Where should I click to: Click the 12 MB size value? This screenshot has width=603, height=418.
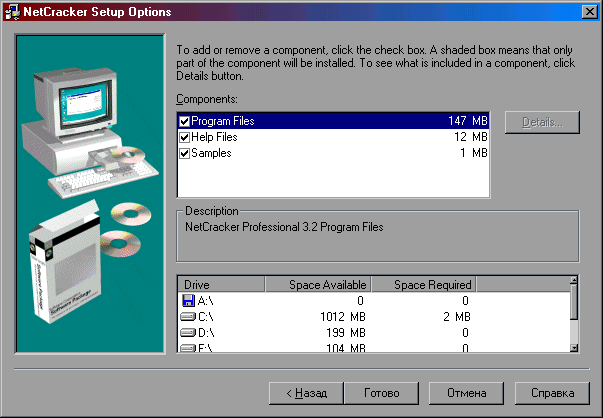471,137
